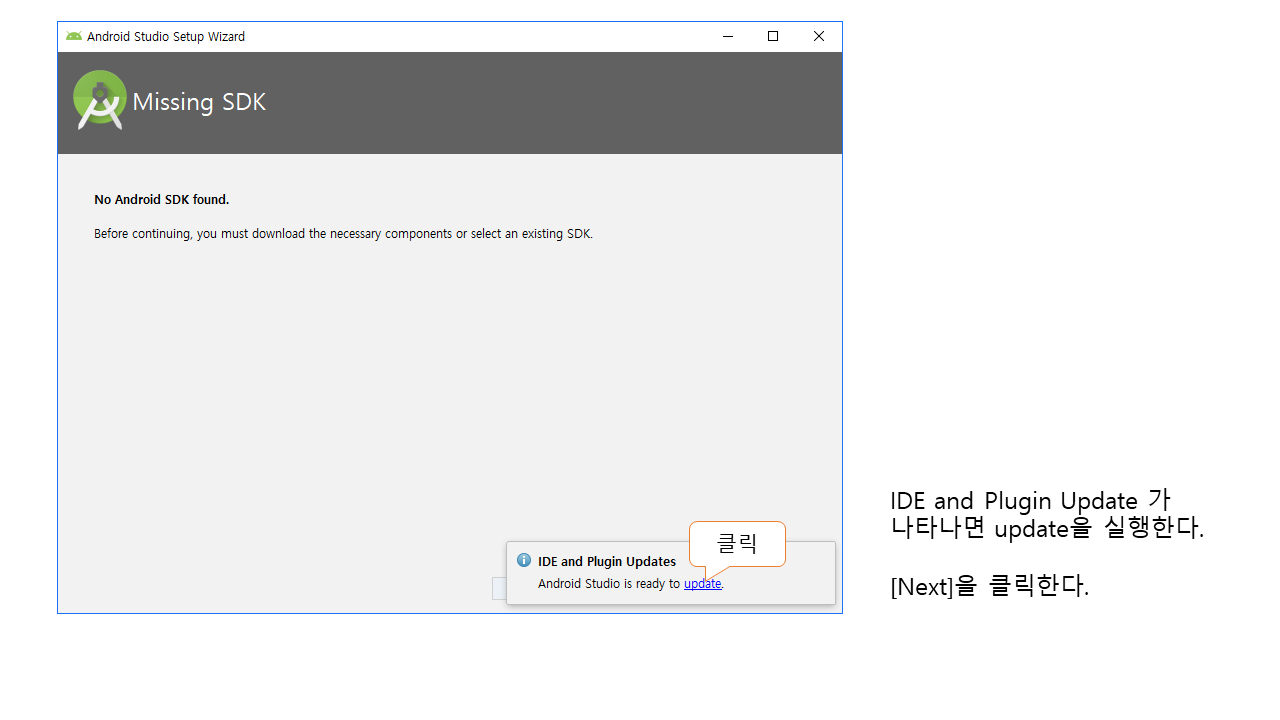Click the small Android icon in title bar
The height and width of the screenshot is (720, 1280).
pyautogui.click(x=74, y=37)
